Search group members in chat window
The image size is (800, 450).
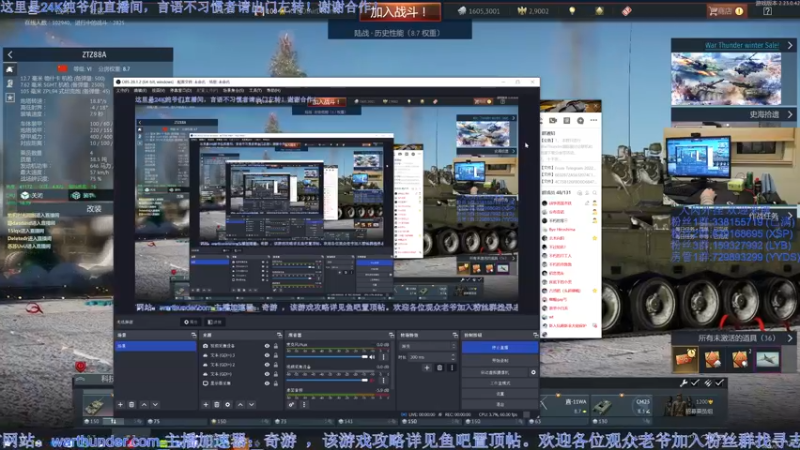coord(594,193)
